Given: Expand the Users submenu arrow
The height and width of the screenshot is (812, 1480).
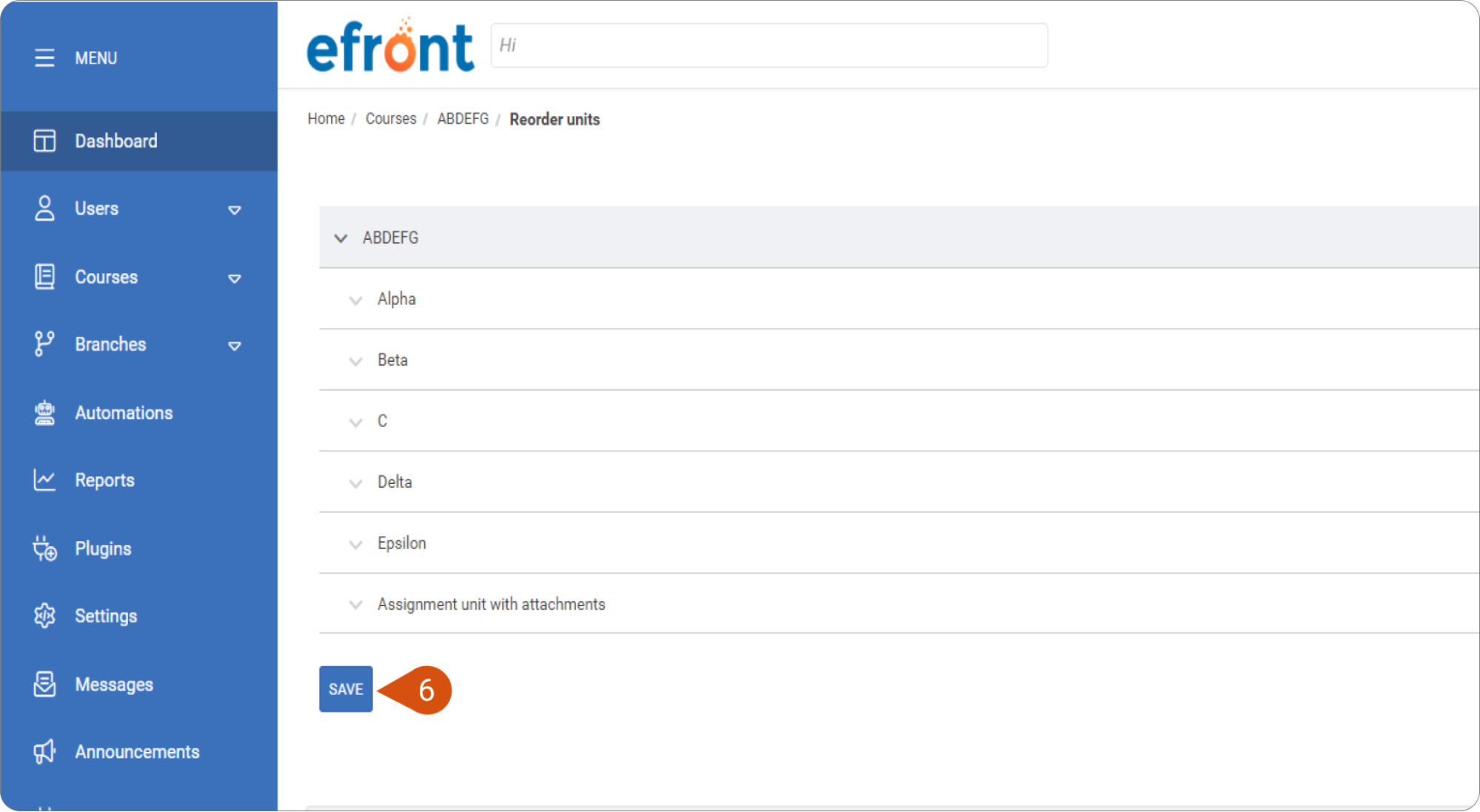Looking at the screenshot, I should pos(235,210).
